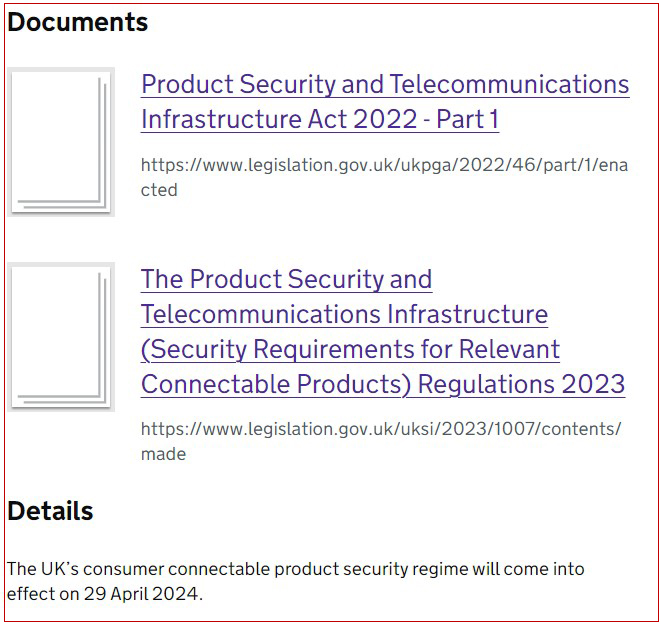Open the Regulations 2023 document thumbnail
The image size is (661, 625).
coord(62,336)
